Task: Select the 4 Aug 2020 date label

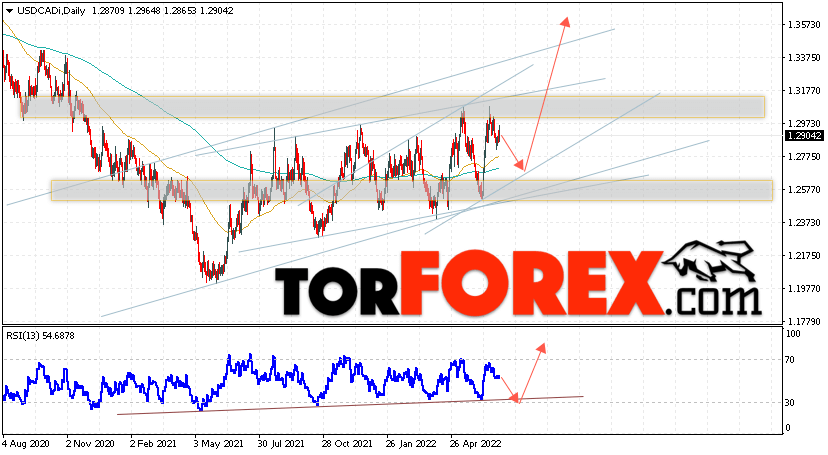Action: point(25,444)
